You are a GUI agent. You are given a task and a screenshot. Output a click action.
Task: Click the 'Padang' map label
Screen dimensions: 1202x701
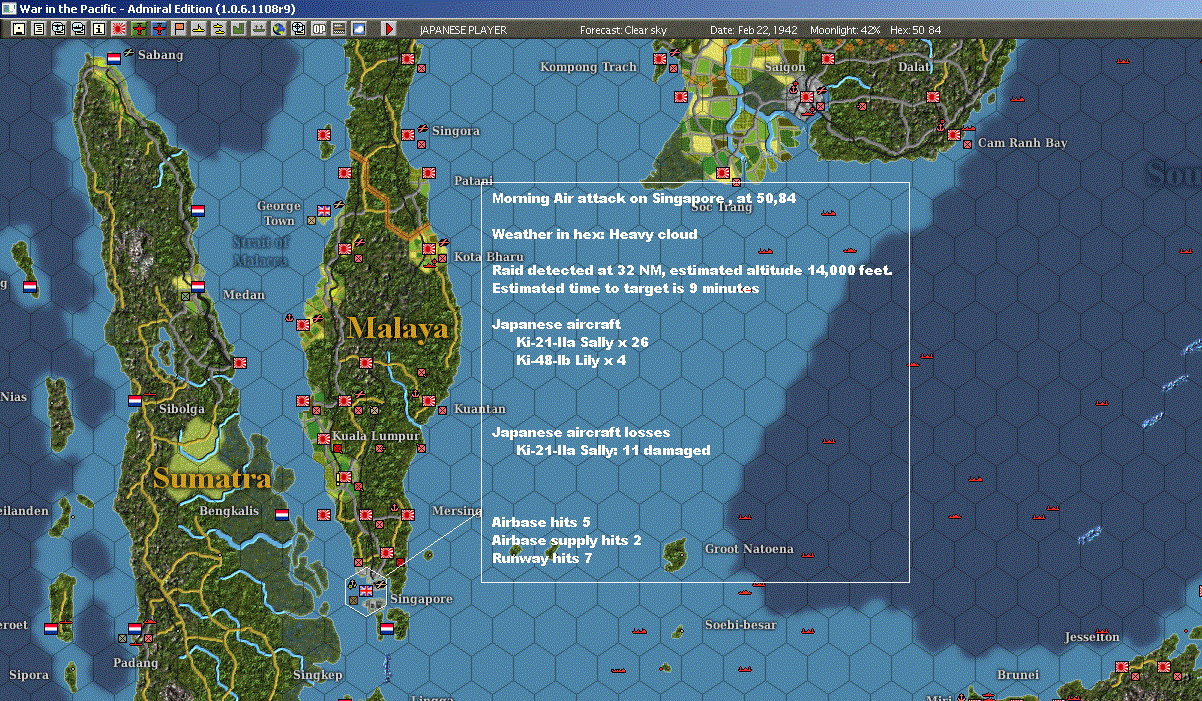click(x=136, y=663)
